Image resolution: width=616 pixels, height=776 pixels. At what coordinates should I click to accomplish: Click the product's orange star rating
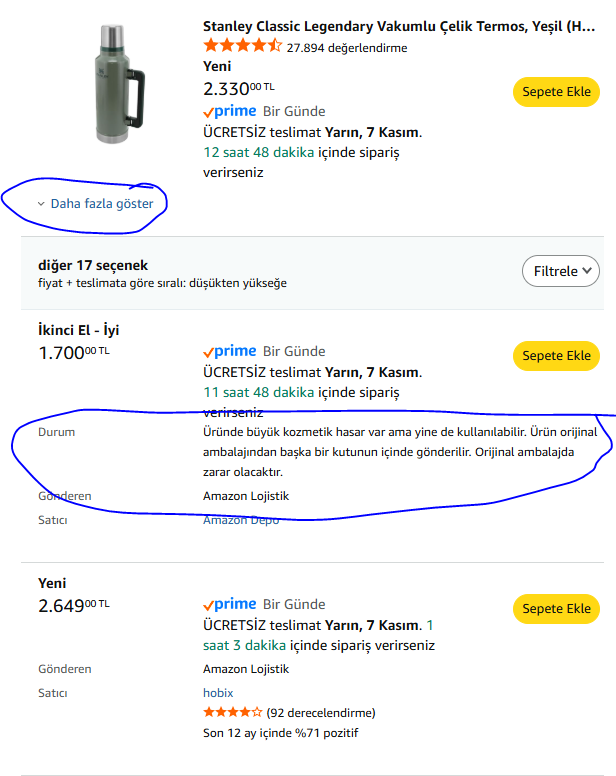click(x=242, y=46)
